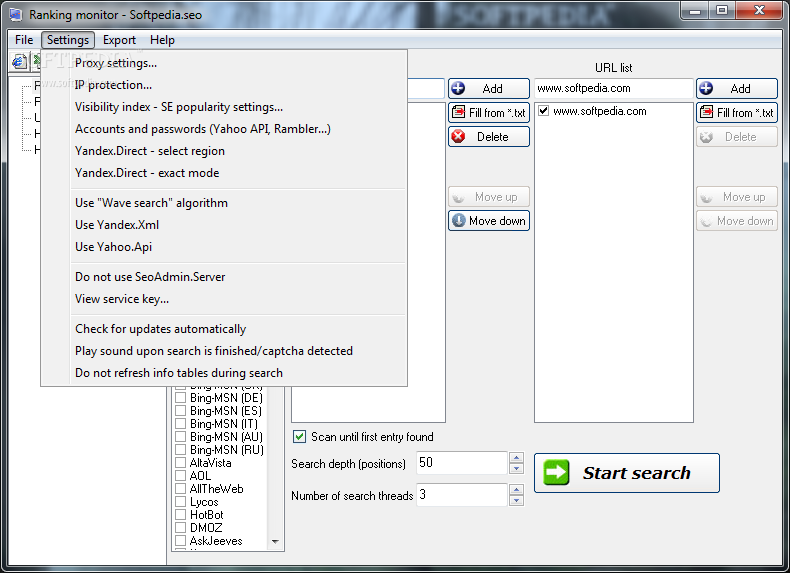Open the File menu

point(24,40)
